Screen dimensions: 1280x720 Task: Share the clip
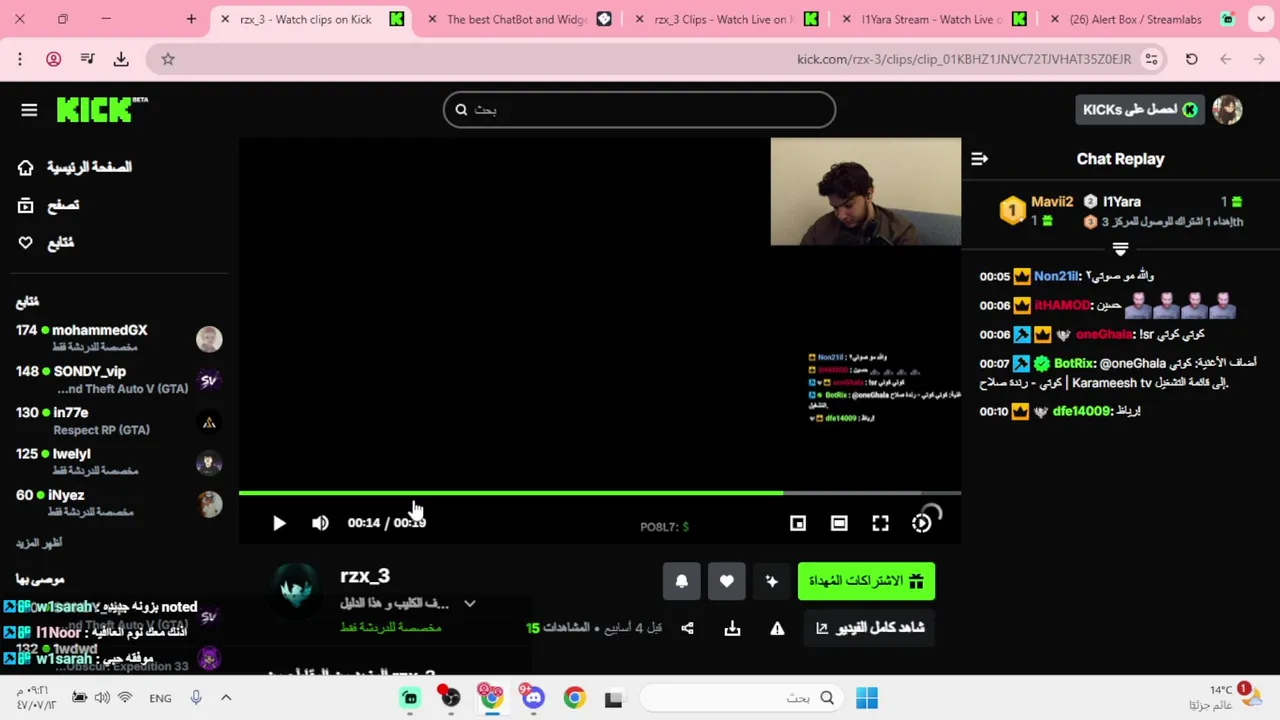(x=687, y=628)
